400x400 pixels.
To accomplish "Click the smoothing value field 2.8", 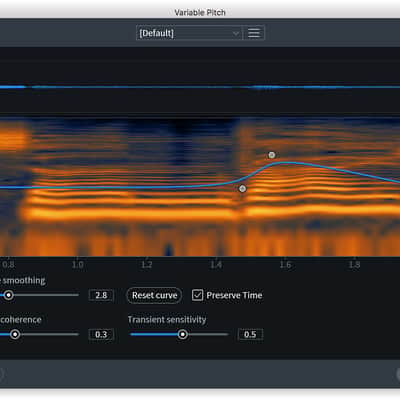I will click(x=101, y=295).
